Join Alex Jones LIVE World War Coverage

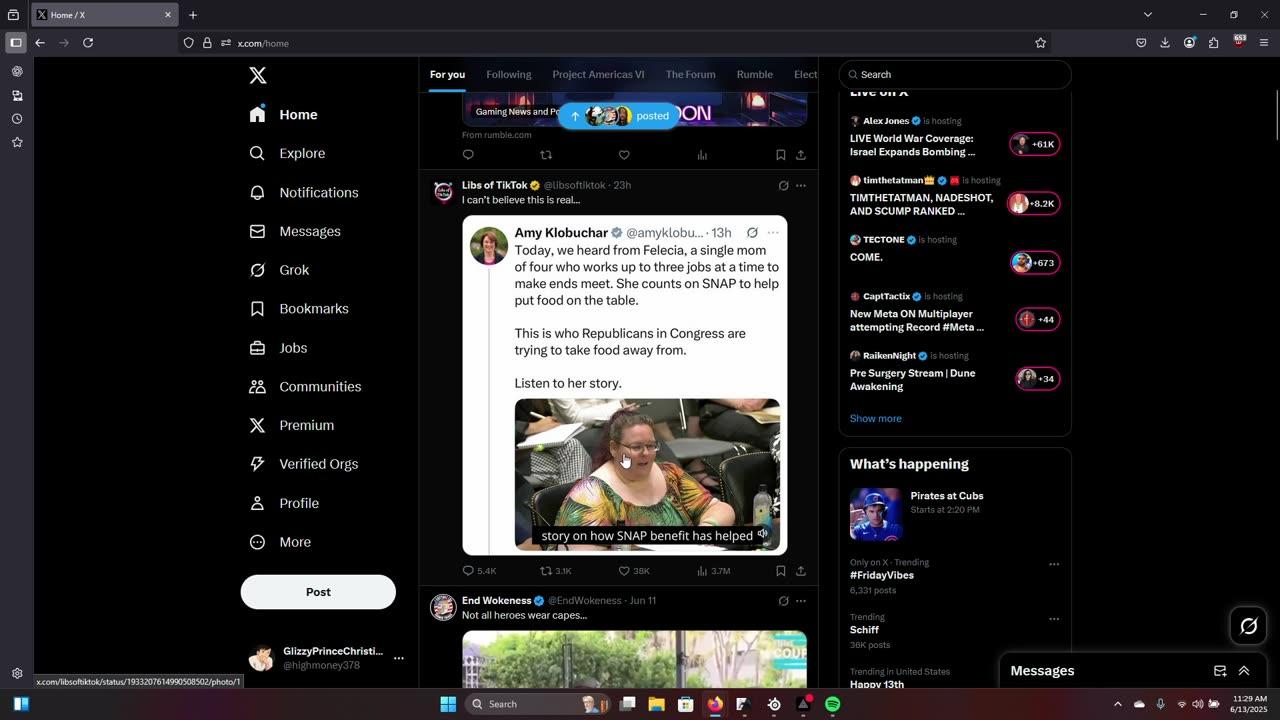(x=954, y=137)
